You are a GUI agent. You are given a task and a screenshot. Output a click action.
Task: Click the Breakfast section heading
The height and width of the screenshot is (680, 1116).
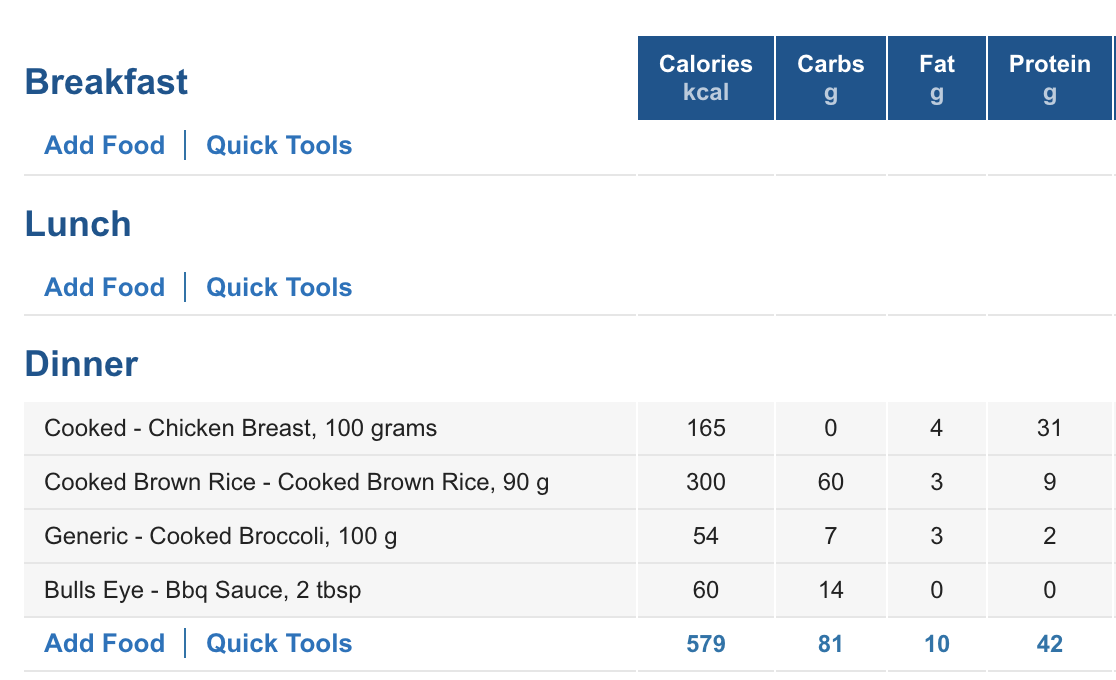pyautogui.click(x=106, y=82)
